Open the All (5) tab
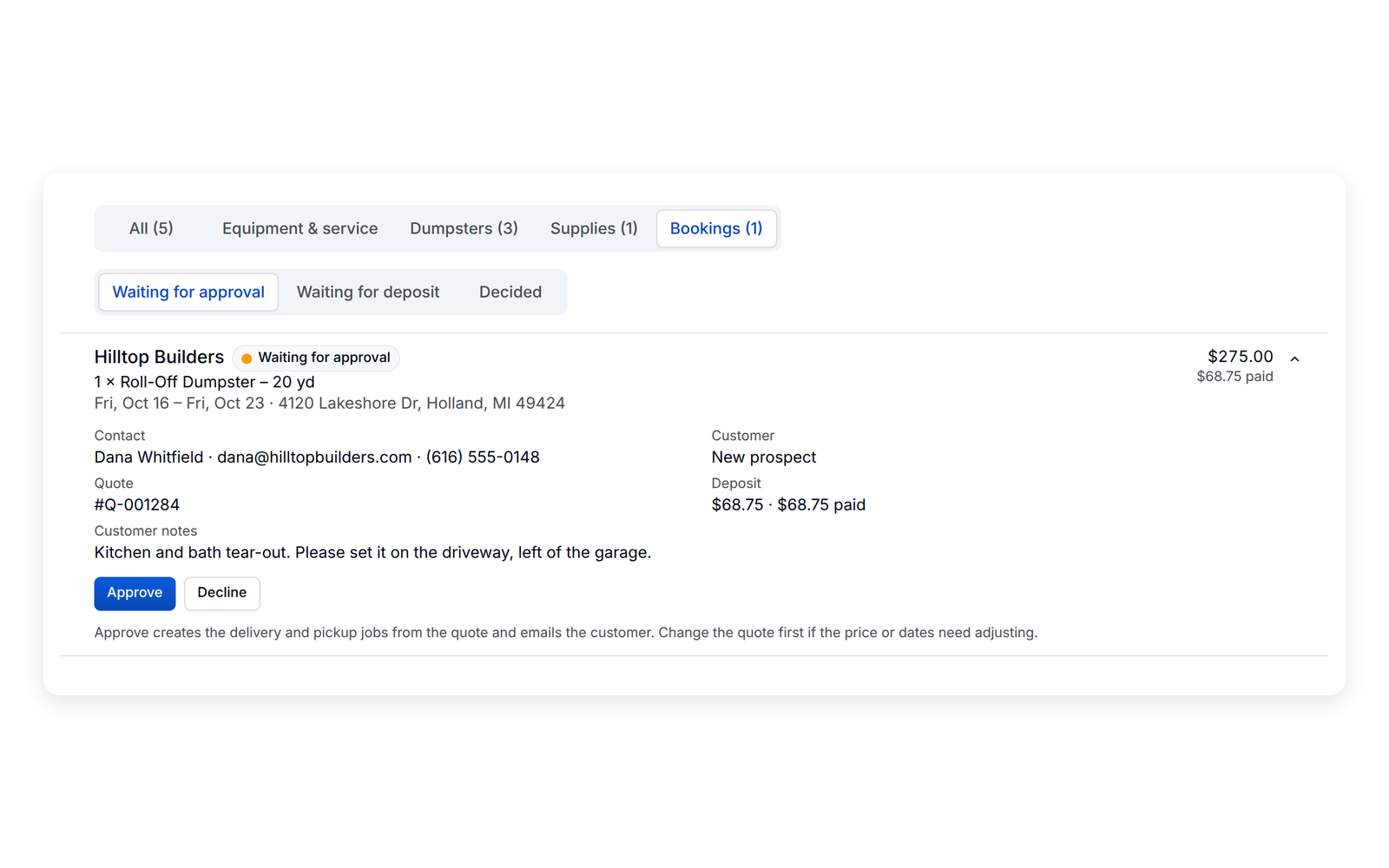 151,228
